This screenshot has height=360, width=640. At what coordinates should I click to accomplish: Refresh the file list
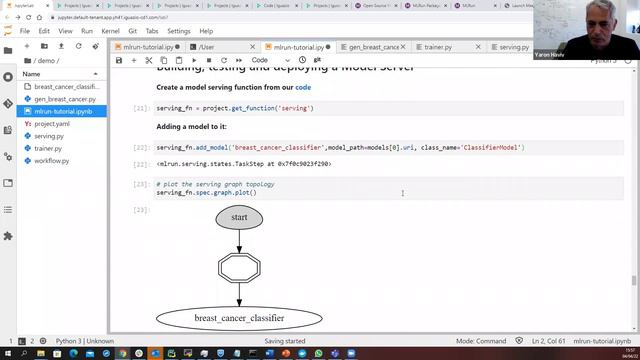tap(78, 46)
